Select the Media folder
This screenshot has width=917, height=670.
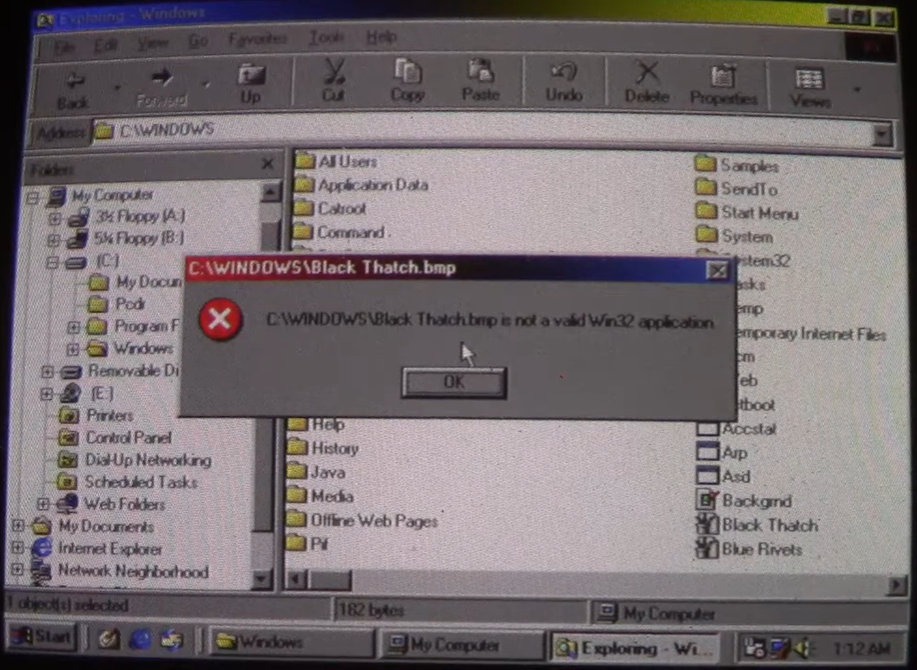point(332,496)
